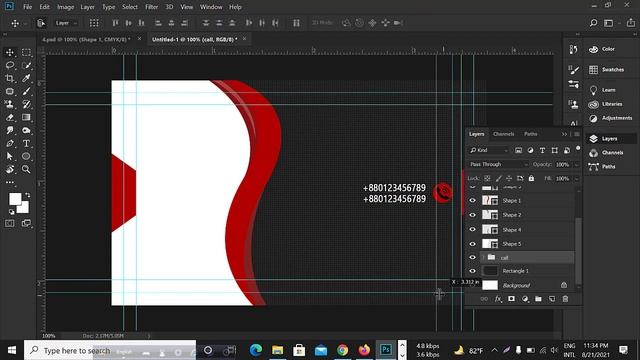Select the Horizontal Type tool
This screenshot has width=640, height=360.
pos(26,143)
